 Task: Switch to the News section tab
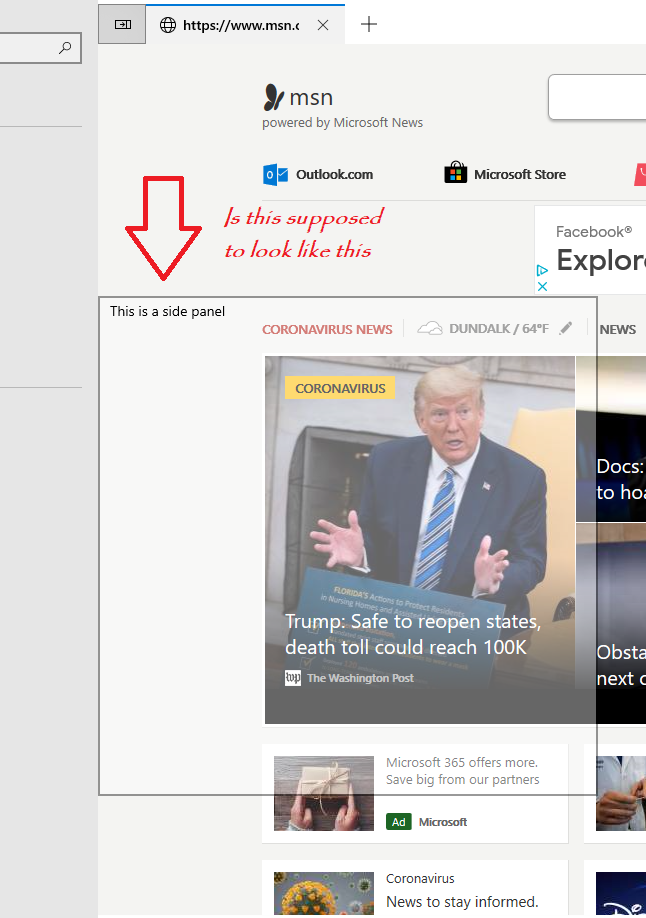coord(617,330)
